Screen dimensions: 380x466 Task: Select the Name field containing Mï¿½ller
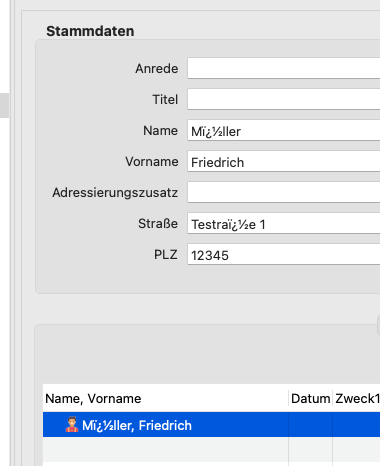[x=284, y=130]
